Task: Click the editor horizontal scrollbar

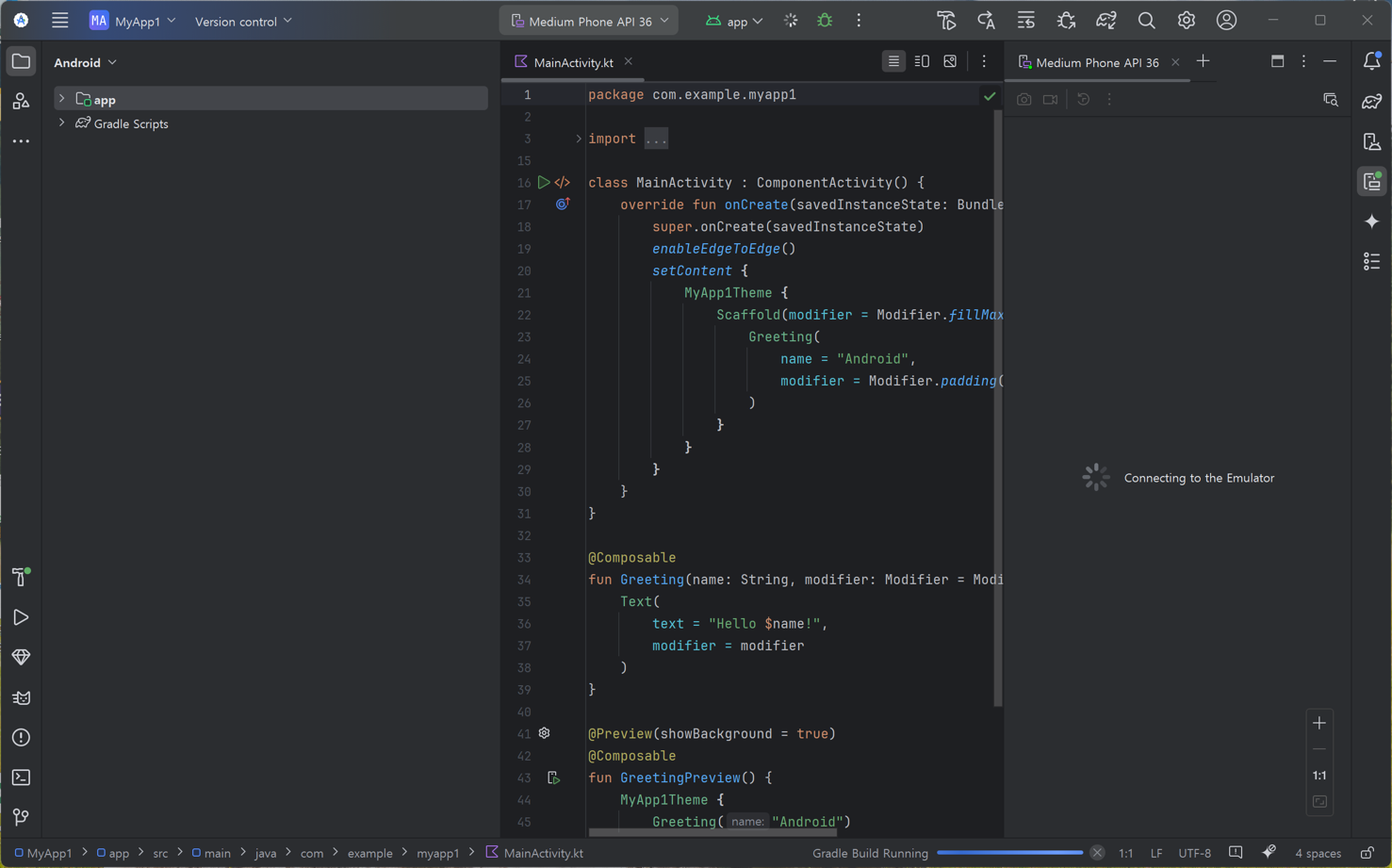Action: [x=712, y=832]
